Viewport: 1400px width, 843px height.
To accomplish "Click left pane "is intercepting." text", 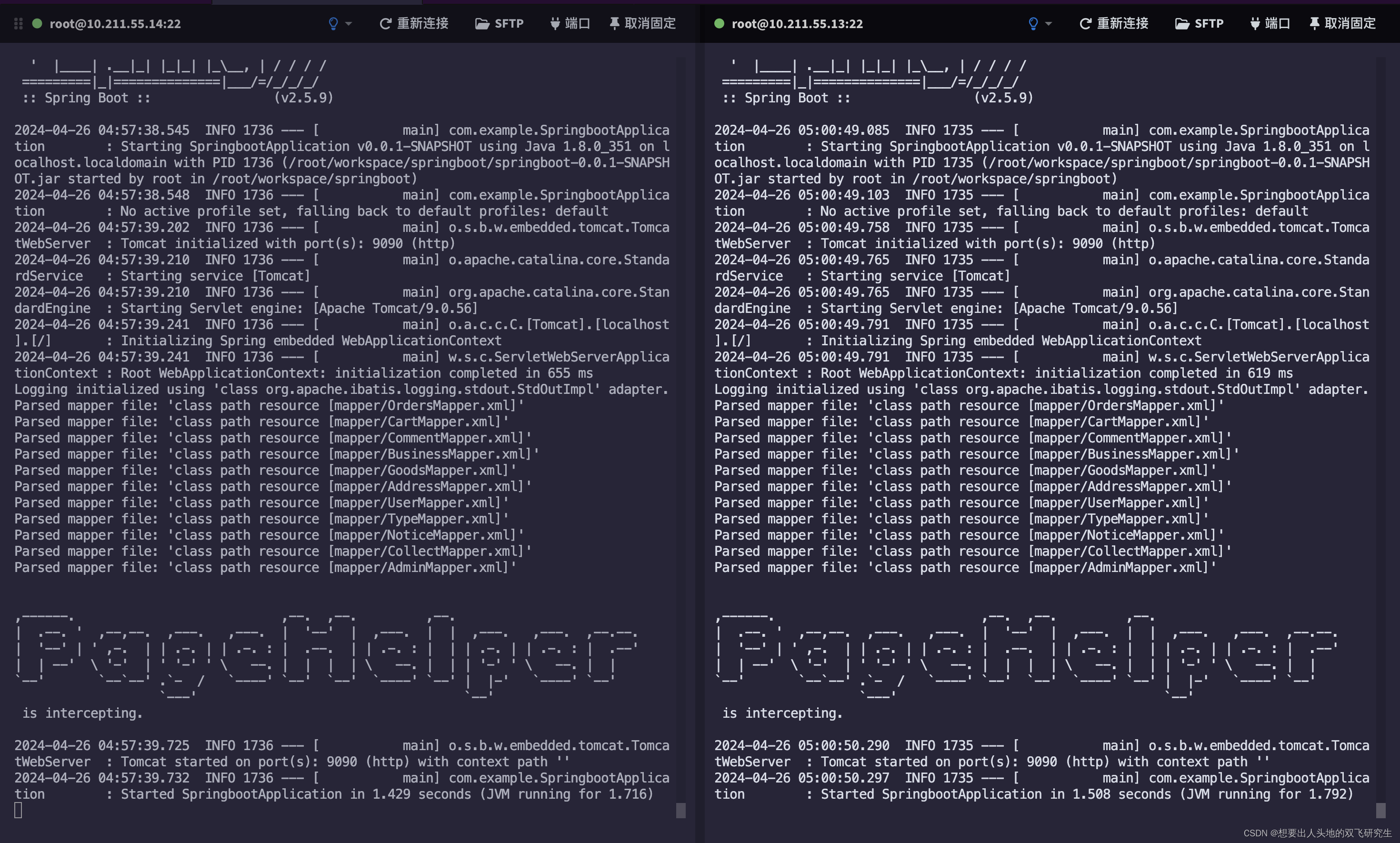I will (x=82, y=713).
